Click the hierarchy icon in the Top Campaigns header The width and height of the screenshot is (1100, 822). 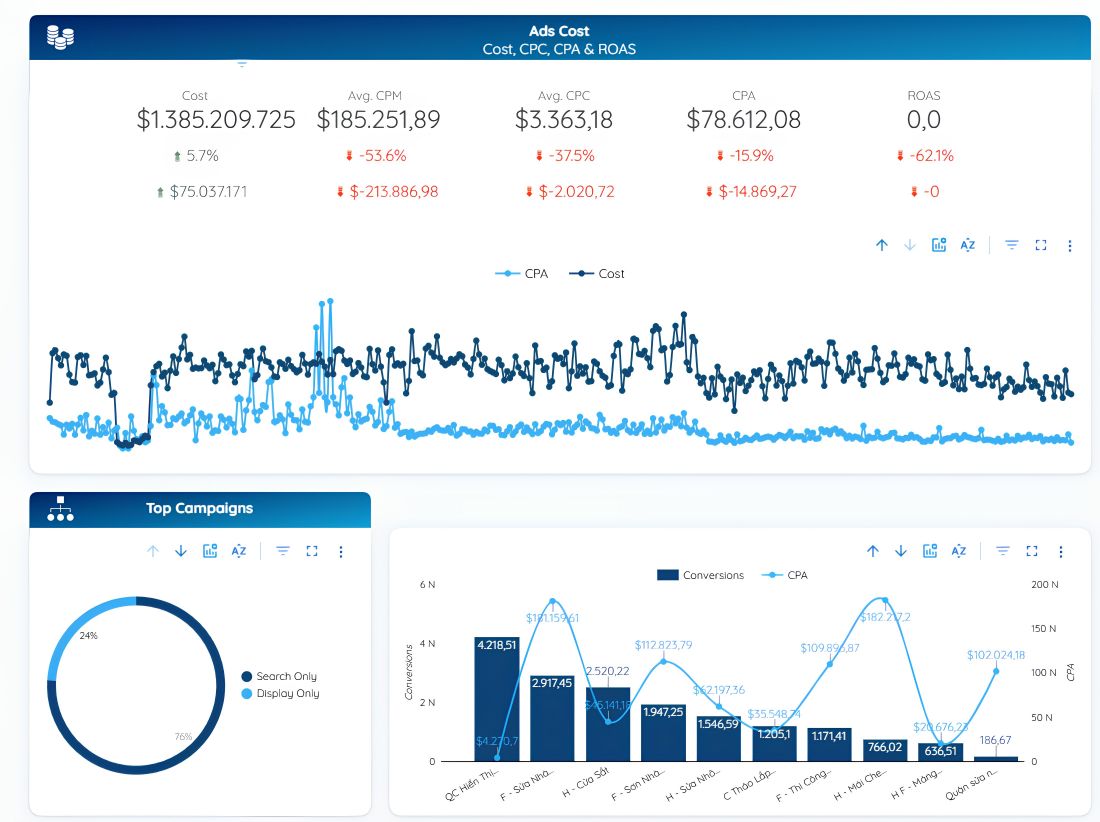point(60,508)
